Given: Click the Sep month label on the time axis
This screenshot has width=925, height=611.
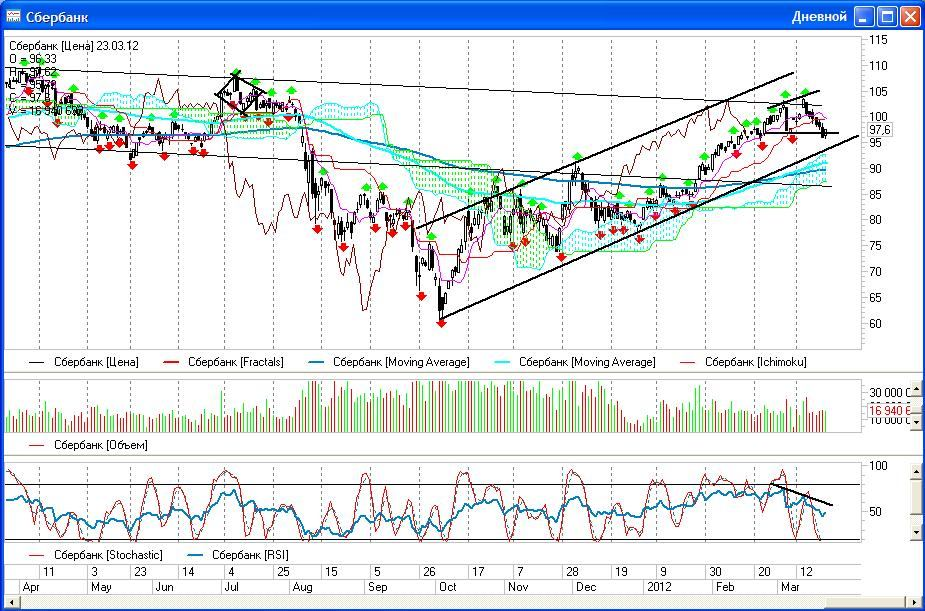Looking at the screenshot, I should point(378,587).
